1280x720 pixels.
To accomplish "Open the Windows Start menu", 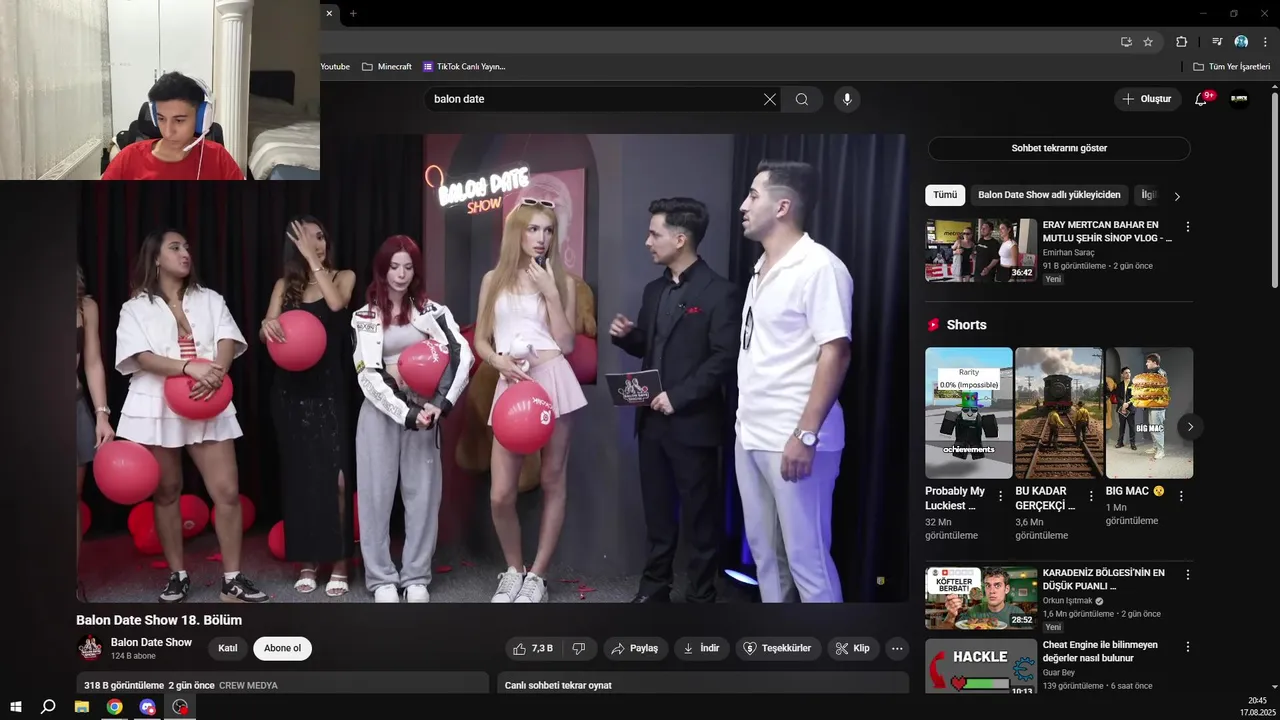I will coord(15,707).
